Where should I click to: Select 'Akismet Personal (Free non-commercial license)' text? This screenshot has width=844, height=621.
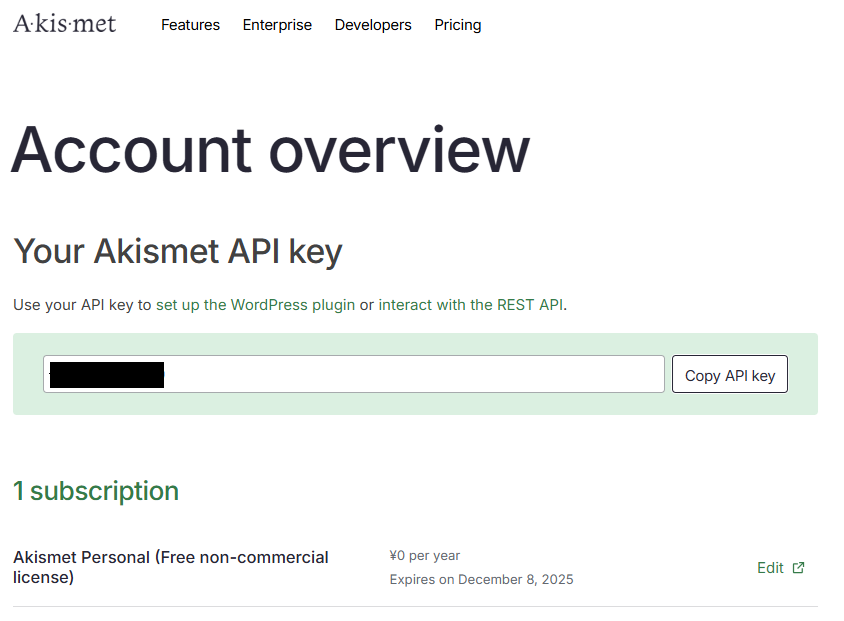(x=171, y=567)
